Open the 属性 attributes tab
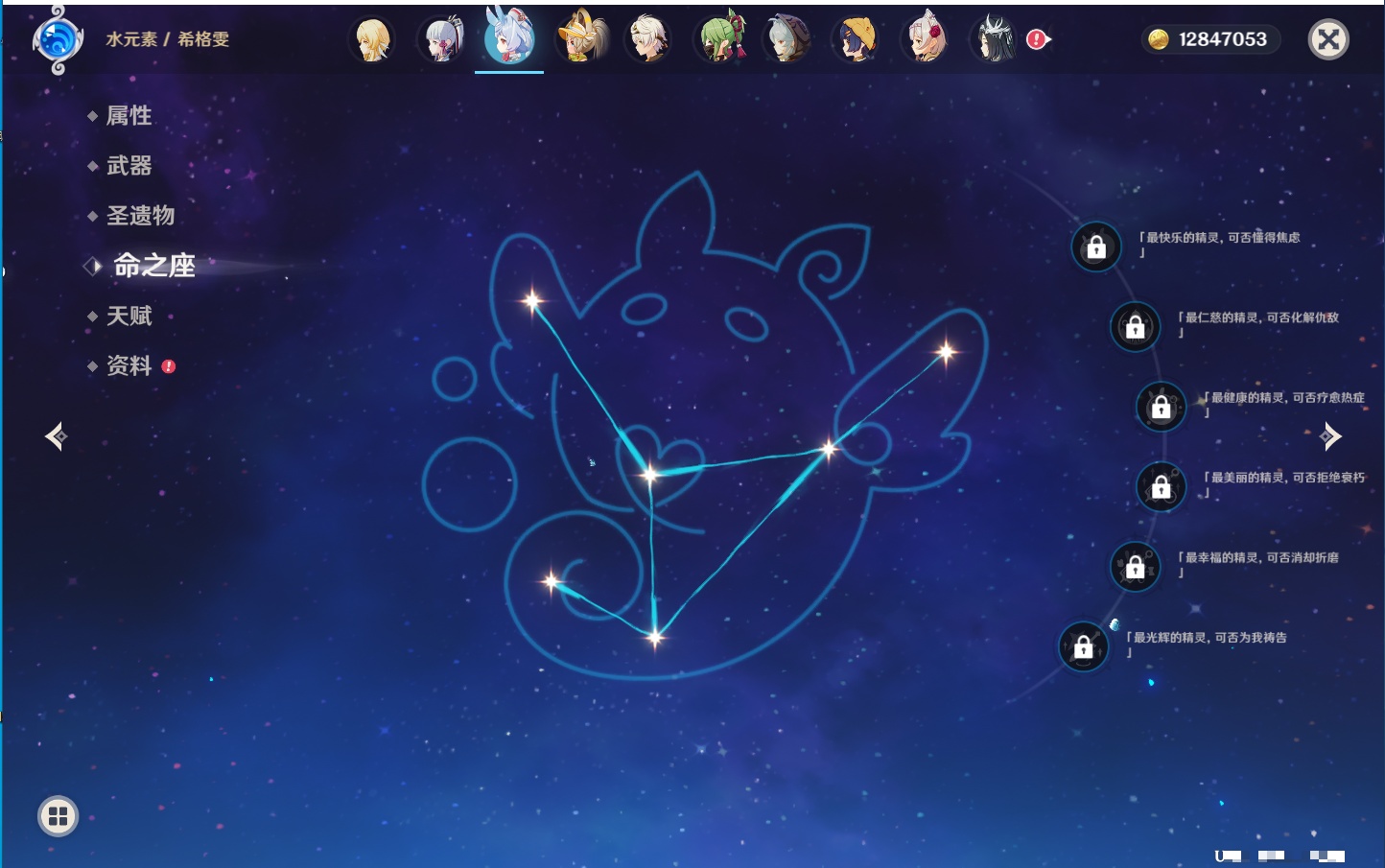This screenshot has width=1385, height=868. [x=129, y=116]
